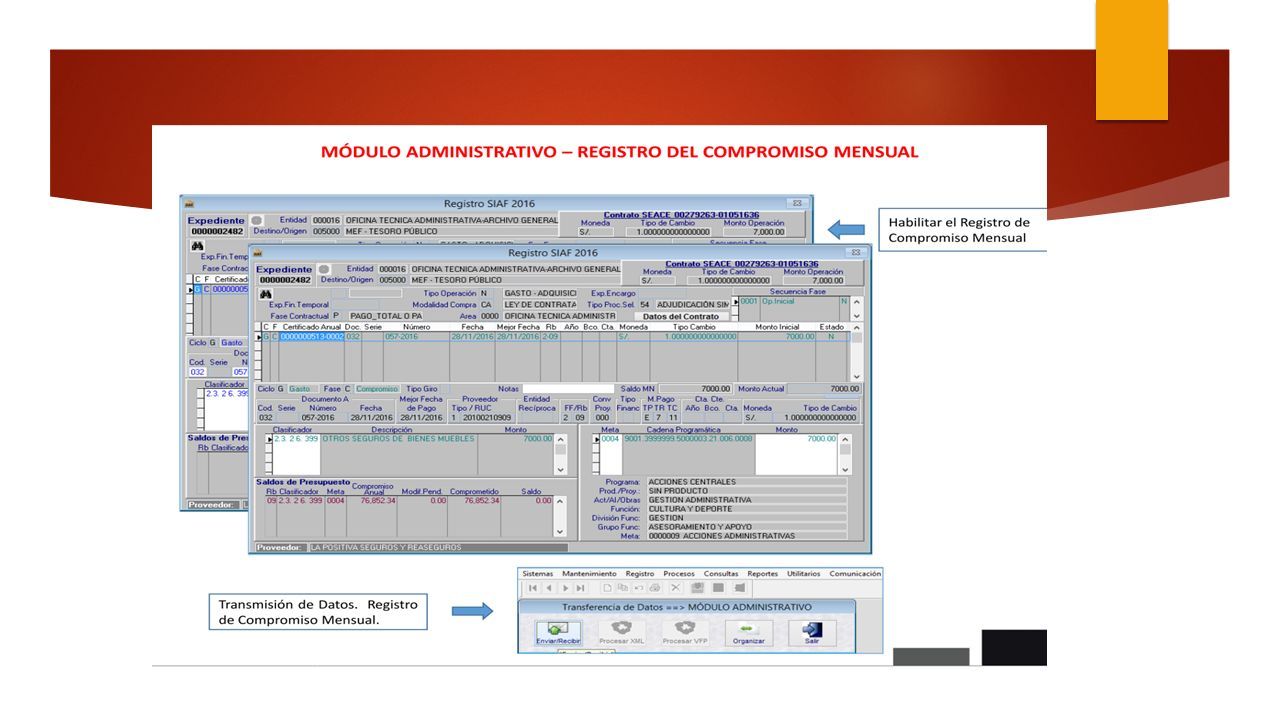Viewport: 1280px width, 720px height.
Task: Click the save disk toolbar icon
Action: (698, 588)
